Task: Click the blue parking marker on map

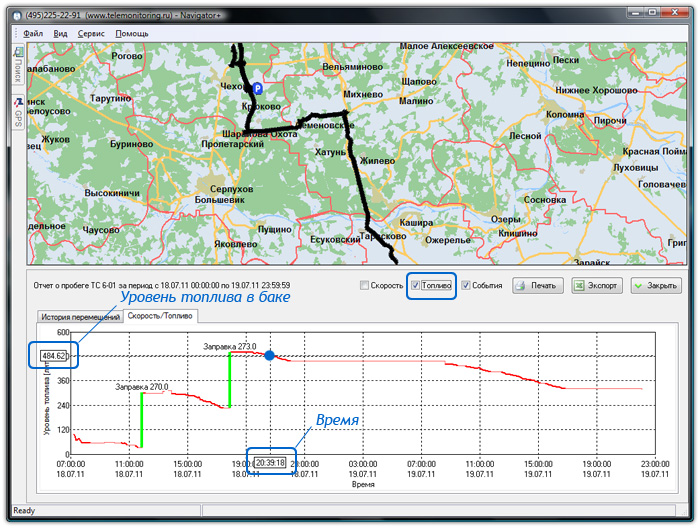Action: tap(257, 88)
